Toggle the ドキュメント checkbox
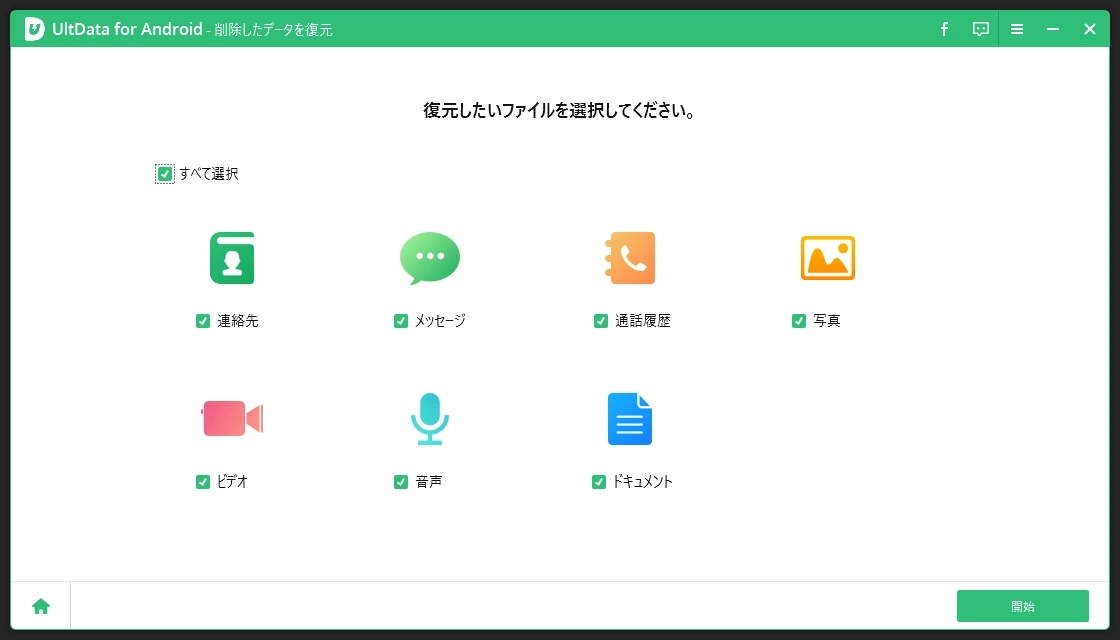 pyautogui.click(x=600, y=481)
